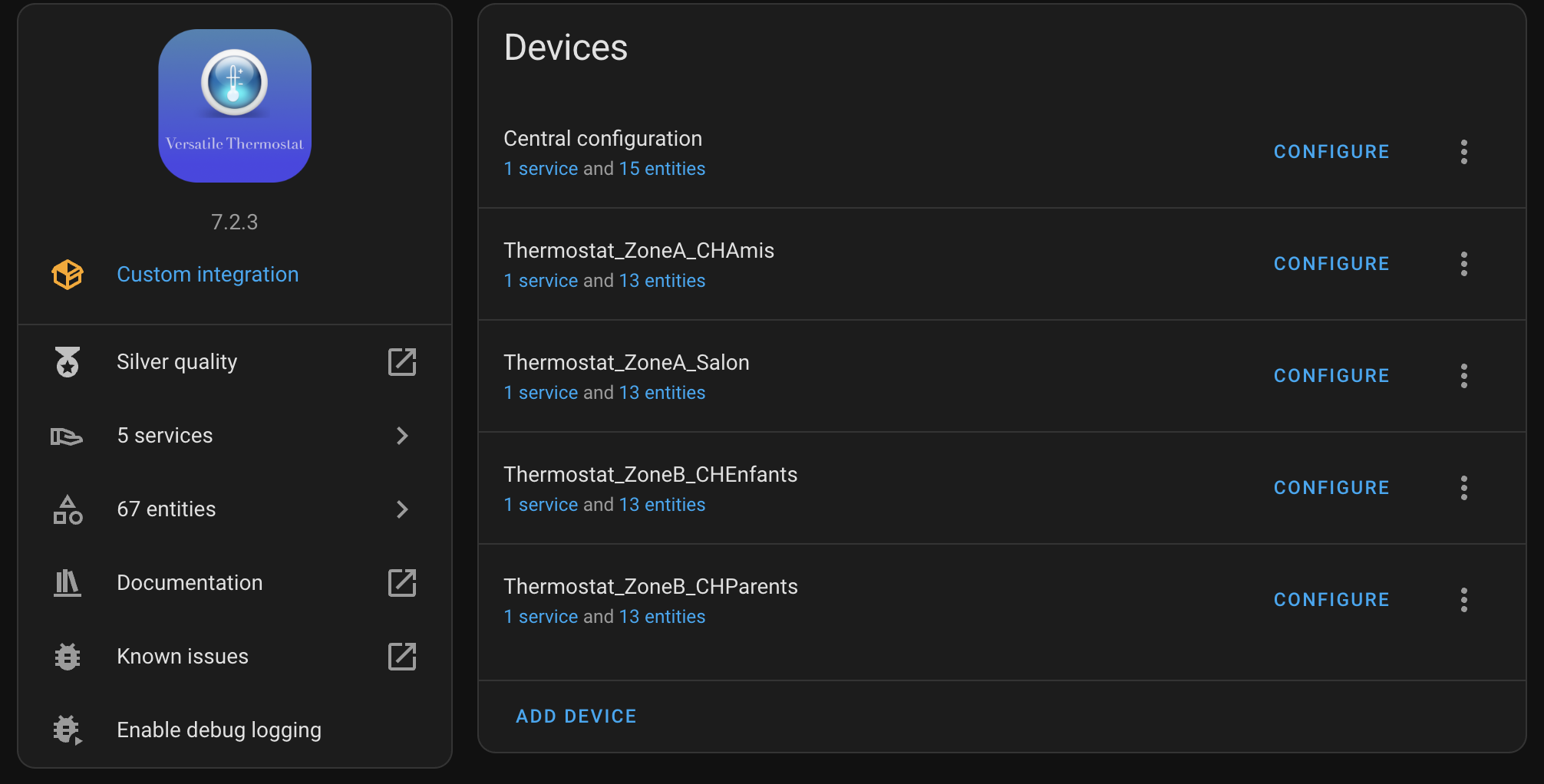1544x784 pixels.
Task: Open three-dot menu for Thermostat_ZoneB_CHEnfants
Action: pyautogui.click(x=1464, y=488)
